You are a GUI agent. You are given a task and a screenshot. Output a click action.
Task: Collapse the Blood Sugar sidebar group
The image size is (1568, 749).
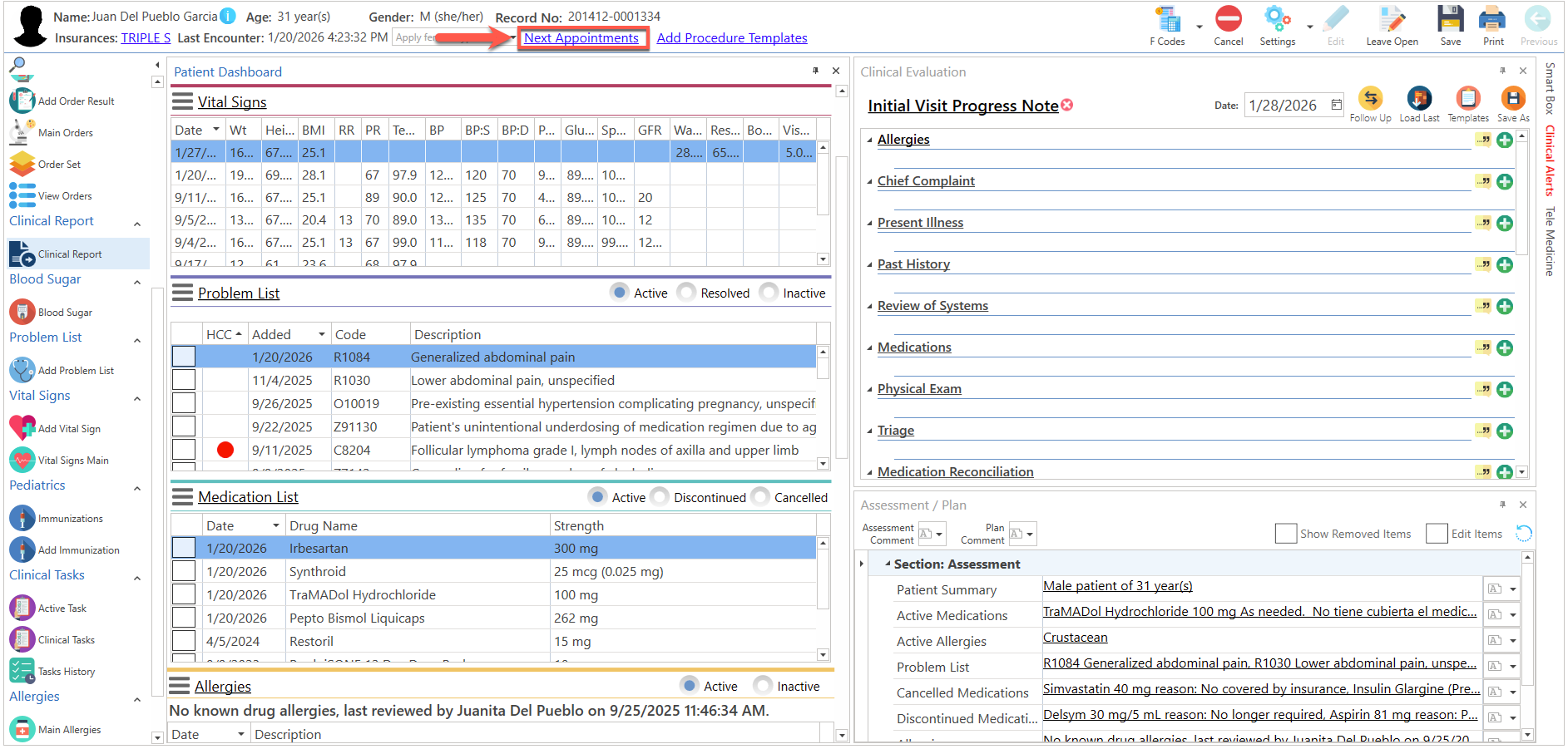coord(137,282)
